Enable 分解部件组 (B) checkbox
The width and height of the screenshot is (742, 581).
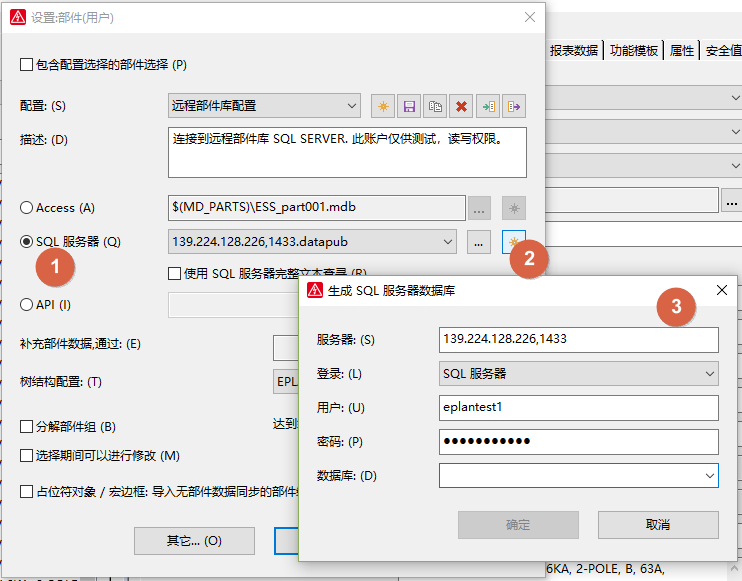coord(26,427)
